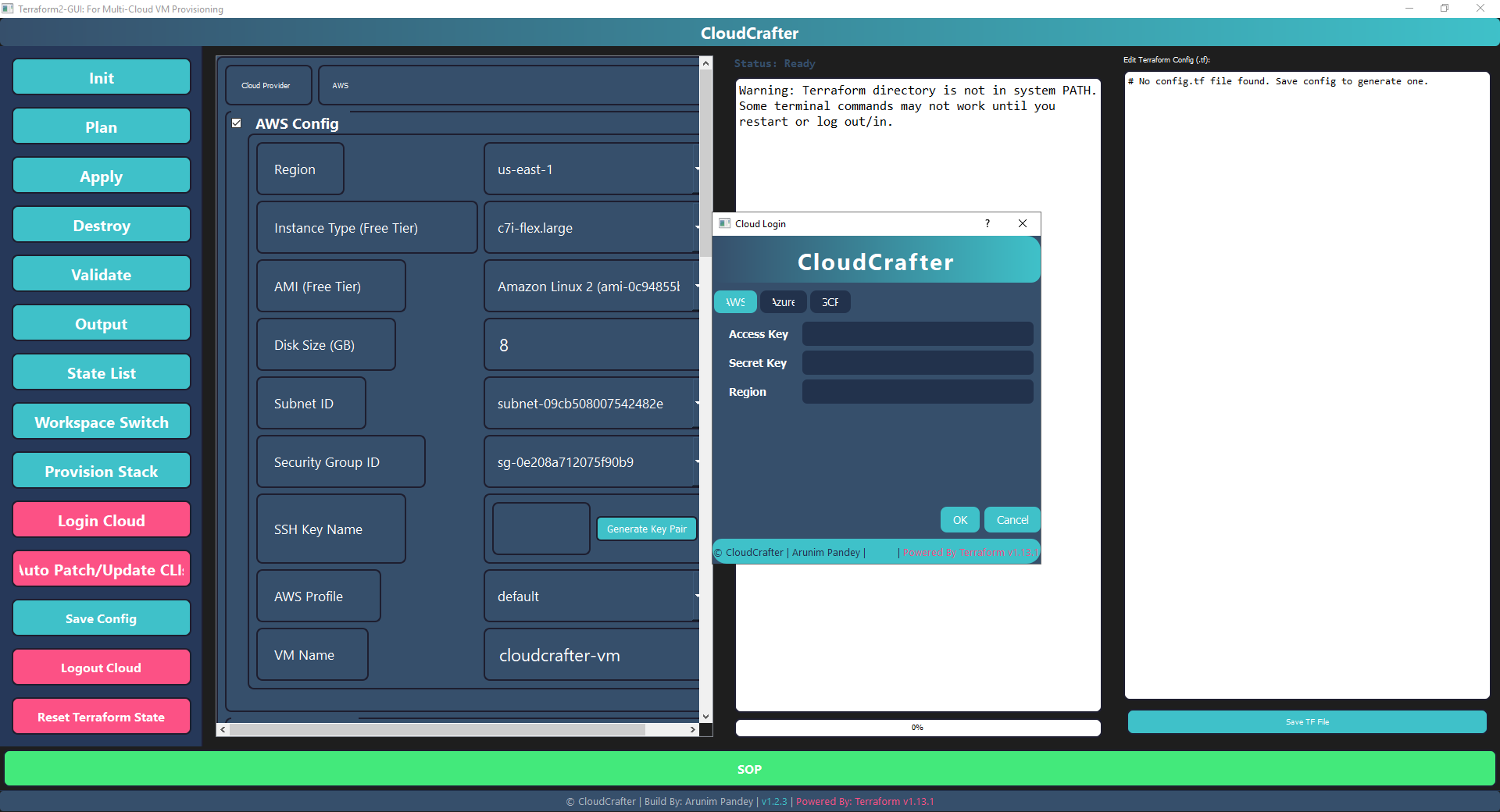Switch to the Azure tab in Cloud Login

point(783,301)
